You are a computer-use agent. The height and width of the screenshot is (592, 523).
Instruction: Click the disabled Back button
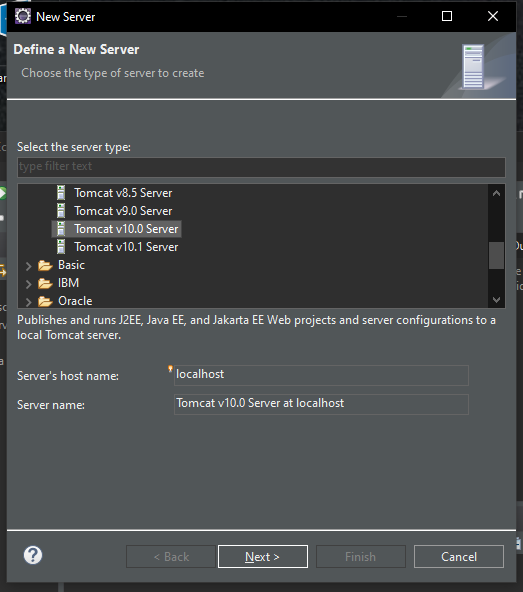tap(171, 557)
